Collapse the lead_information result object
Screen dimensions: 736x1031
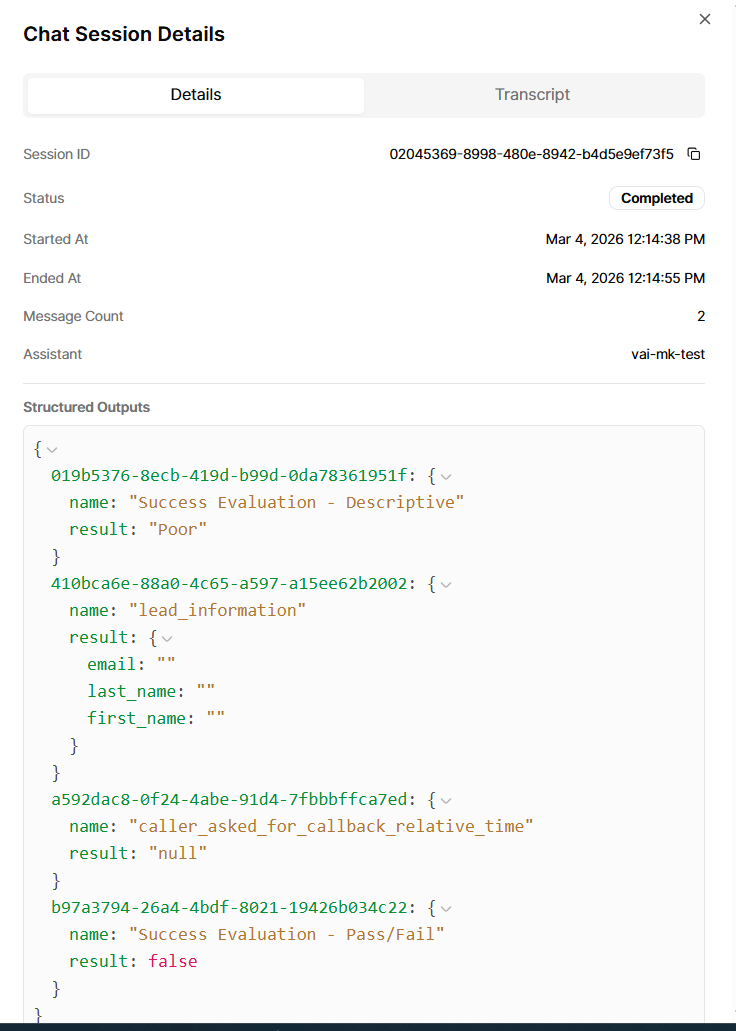167,638
